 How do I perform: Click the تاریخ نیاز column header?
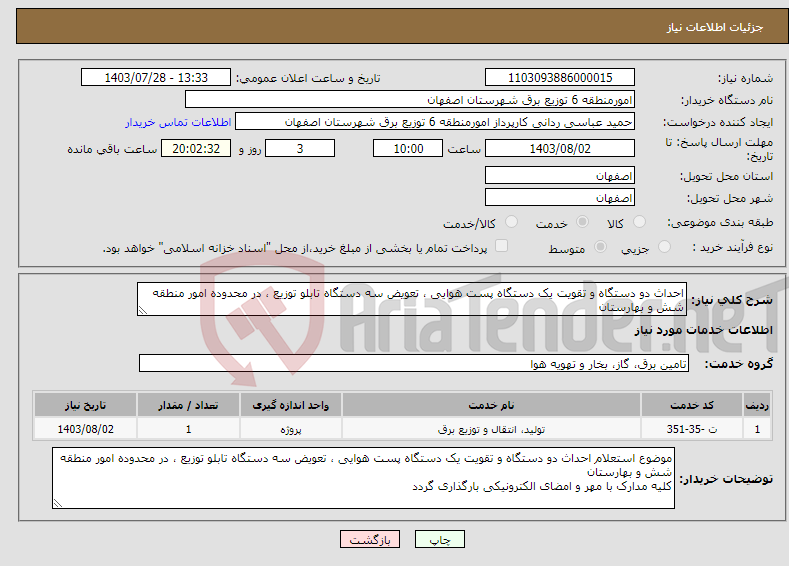[86, 405]
